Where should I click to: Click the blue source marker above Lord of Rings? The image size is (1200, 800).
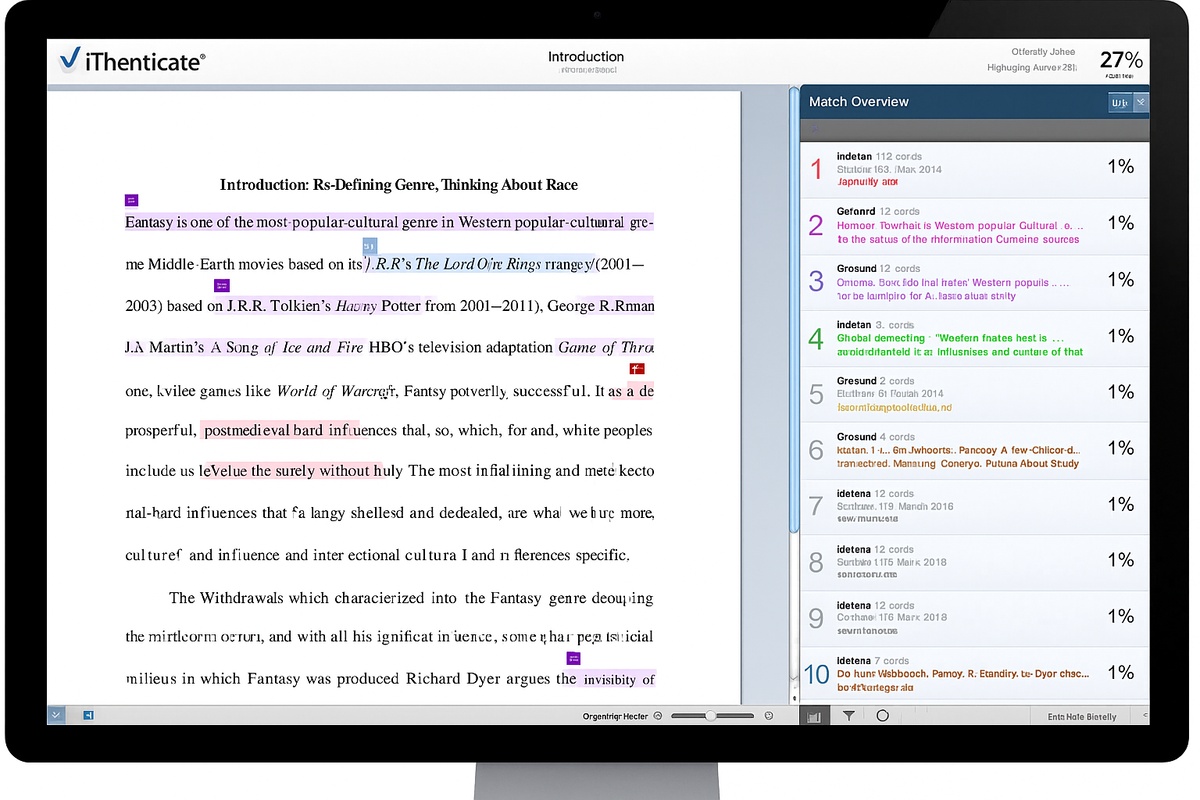coord(369,246)
